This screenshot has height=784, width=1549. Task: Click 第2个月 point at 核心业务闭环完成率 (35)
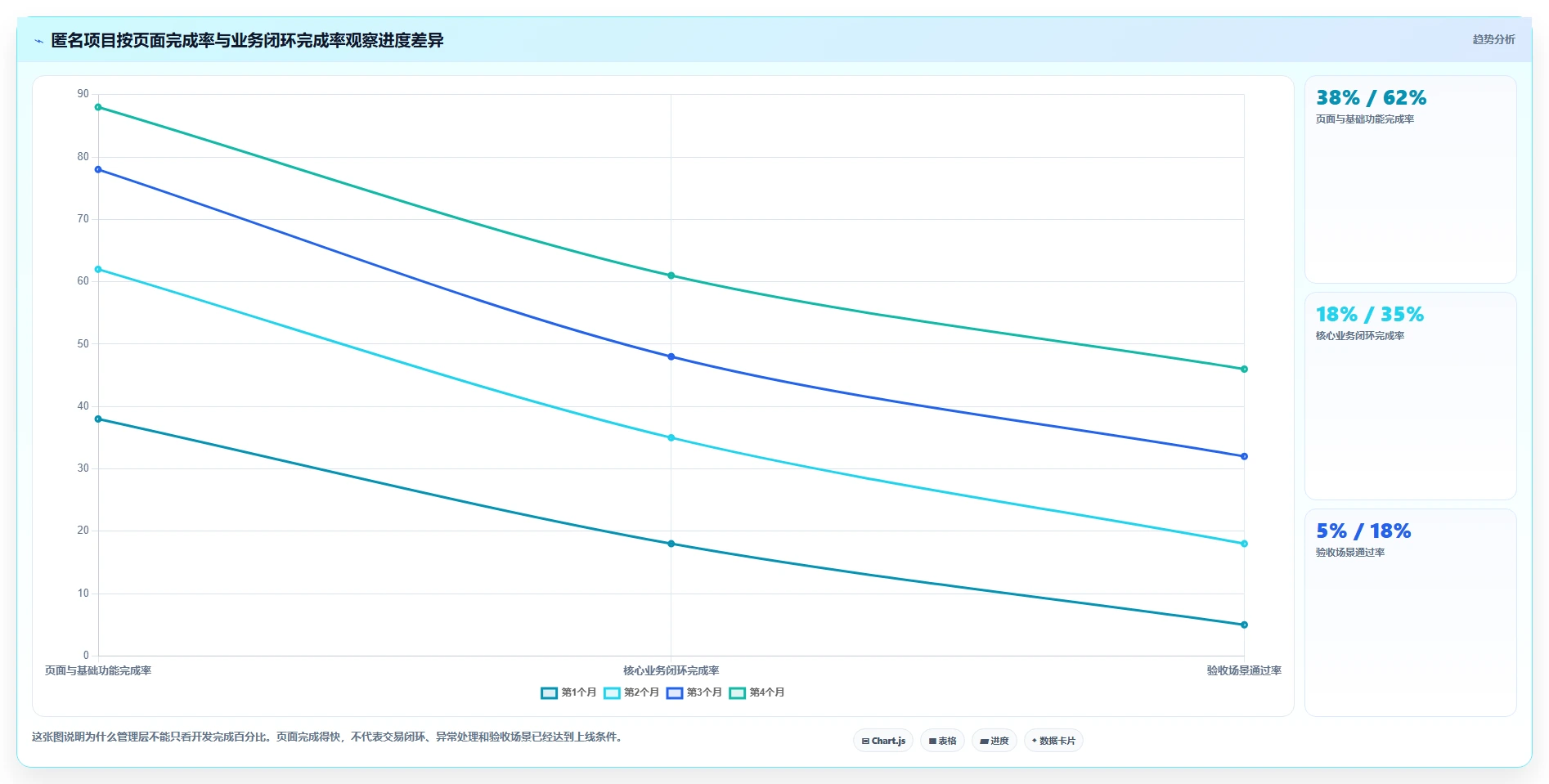click(x=671, y=438)
